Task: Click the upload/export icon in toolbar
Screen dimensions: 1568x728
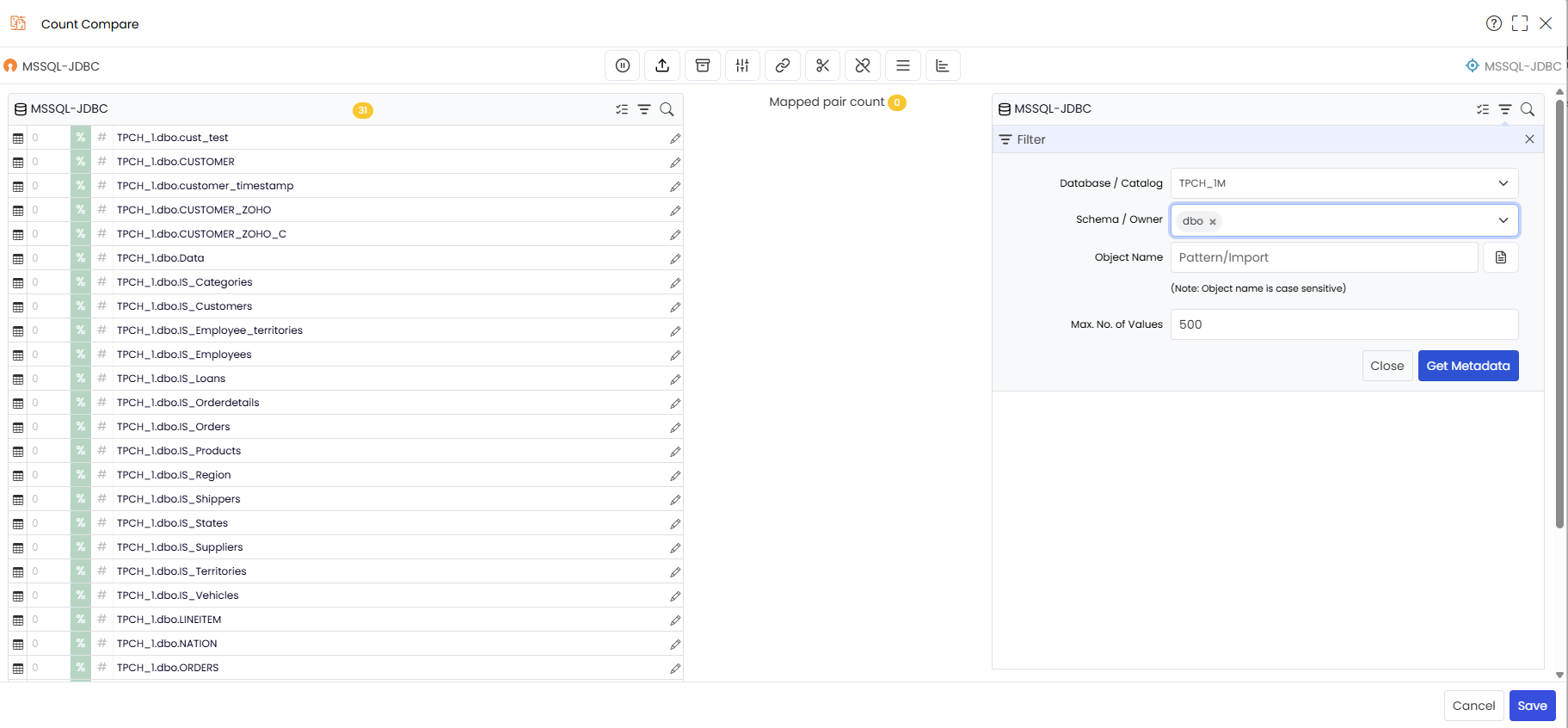Action: click(662, 65)
